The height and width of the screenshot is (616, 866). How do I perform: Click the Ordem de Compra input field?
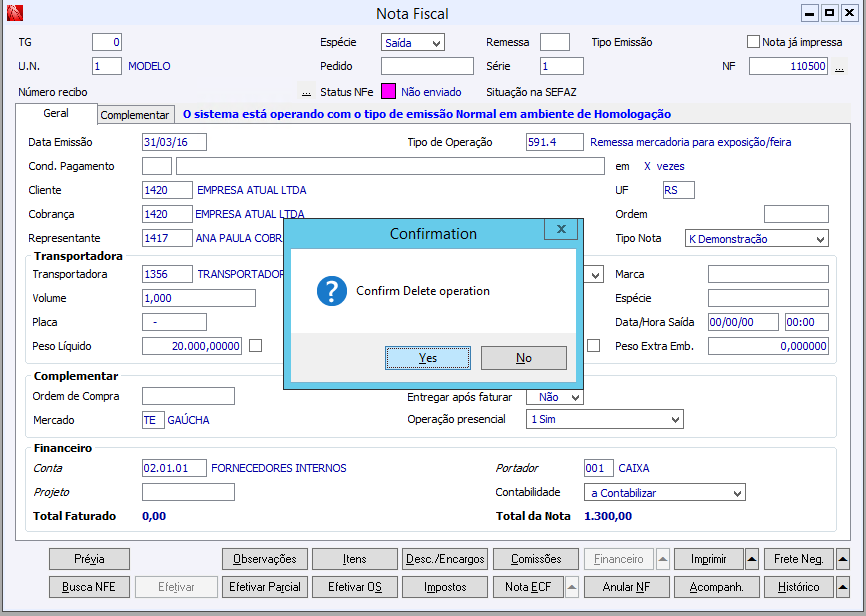coord(188,396)
